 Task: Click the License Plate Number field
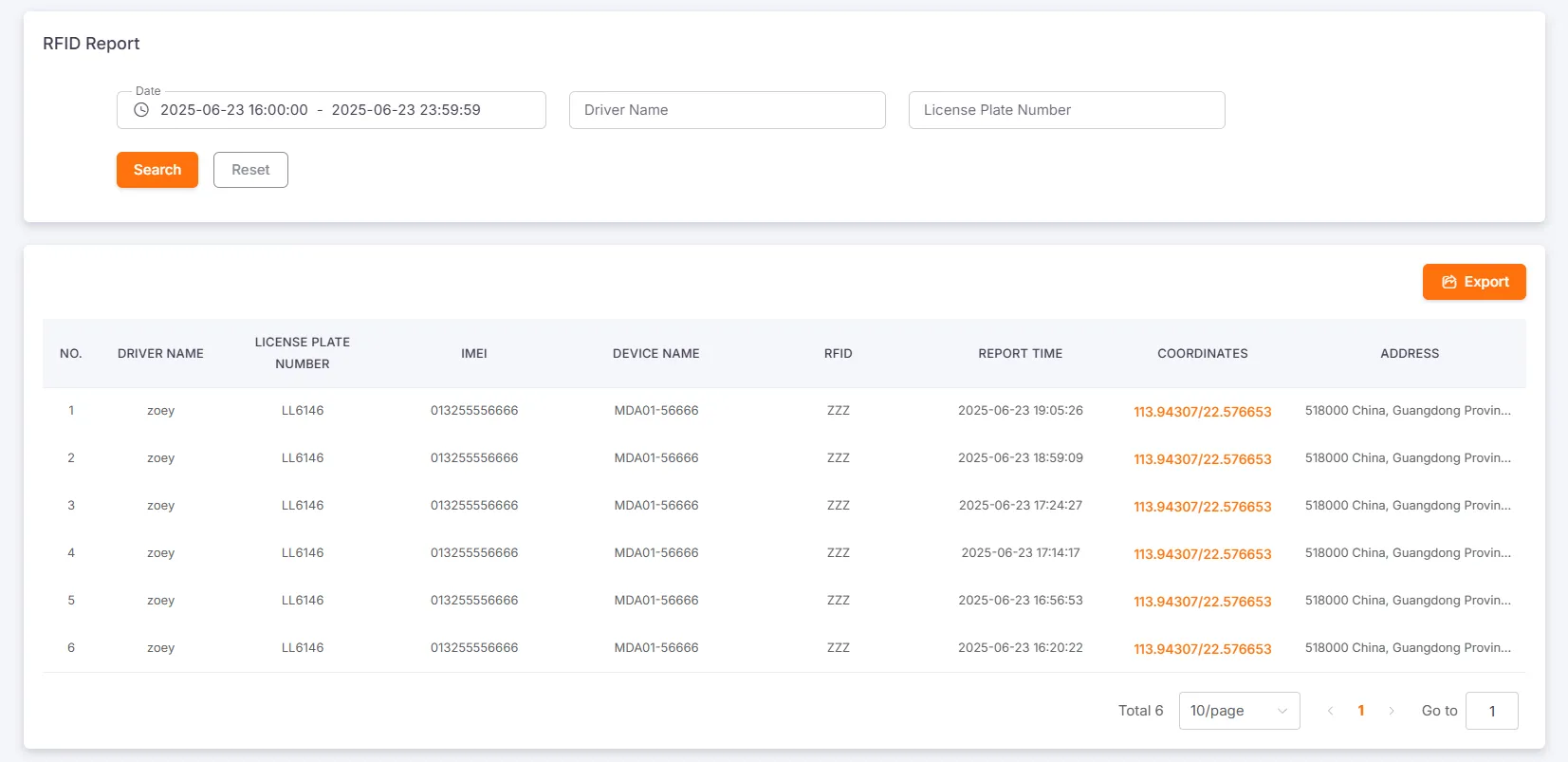(1066, 110)
